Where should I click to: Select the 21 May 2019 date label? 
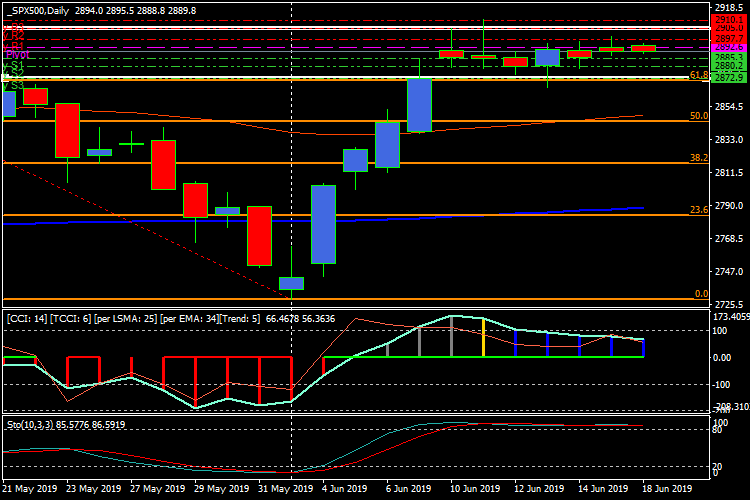pyautogui.click(x=30, y=489)
